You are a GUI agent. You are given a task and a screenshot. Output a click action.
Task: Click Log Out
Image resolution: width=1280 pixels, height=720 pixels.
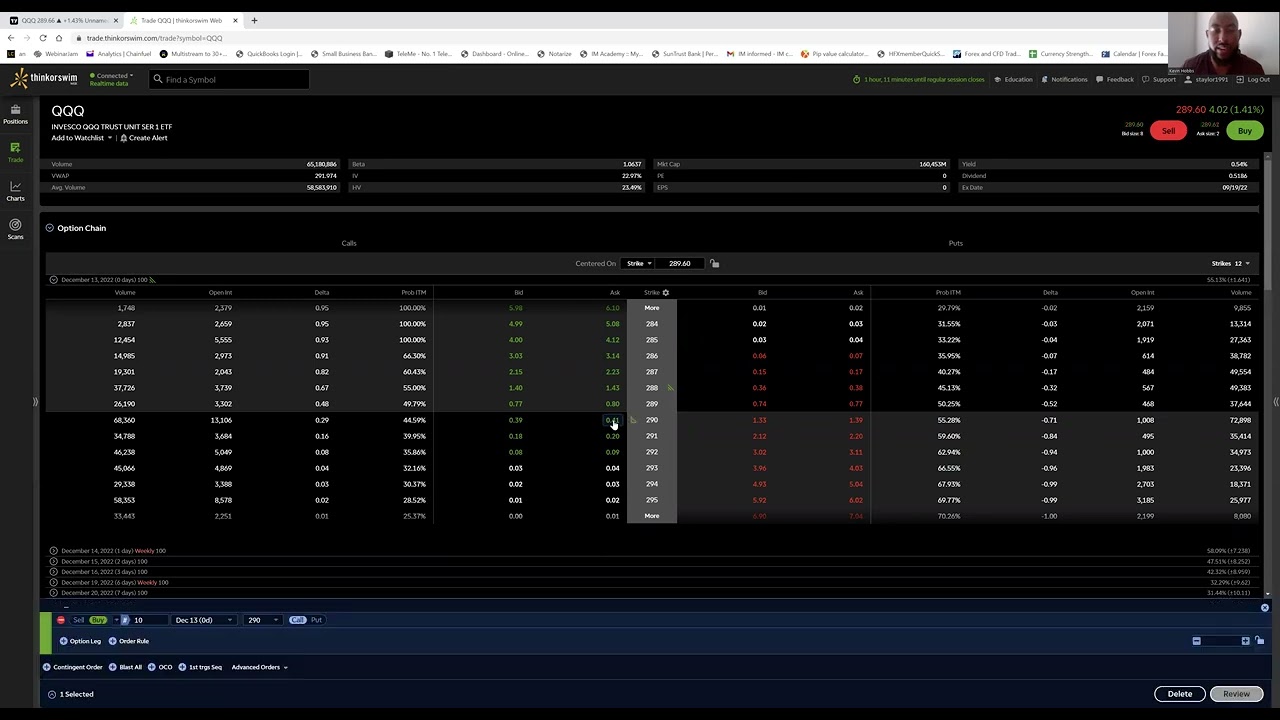(1253, 79)
